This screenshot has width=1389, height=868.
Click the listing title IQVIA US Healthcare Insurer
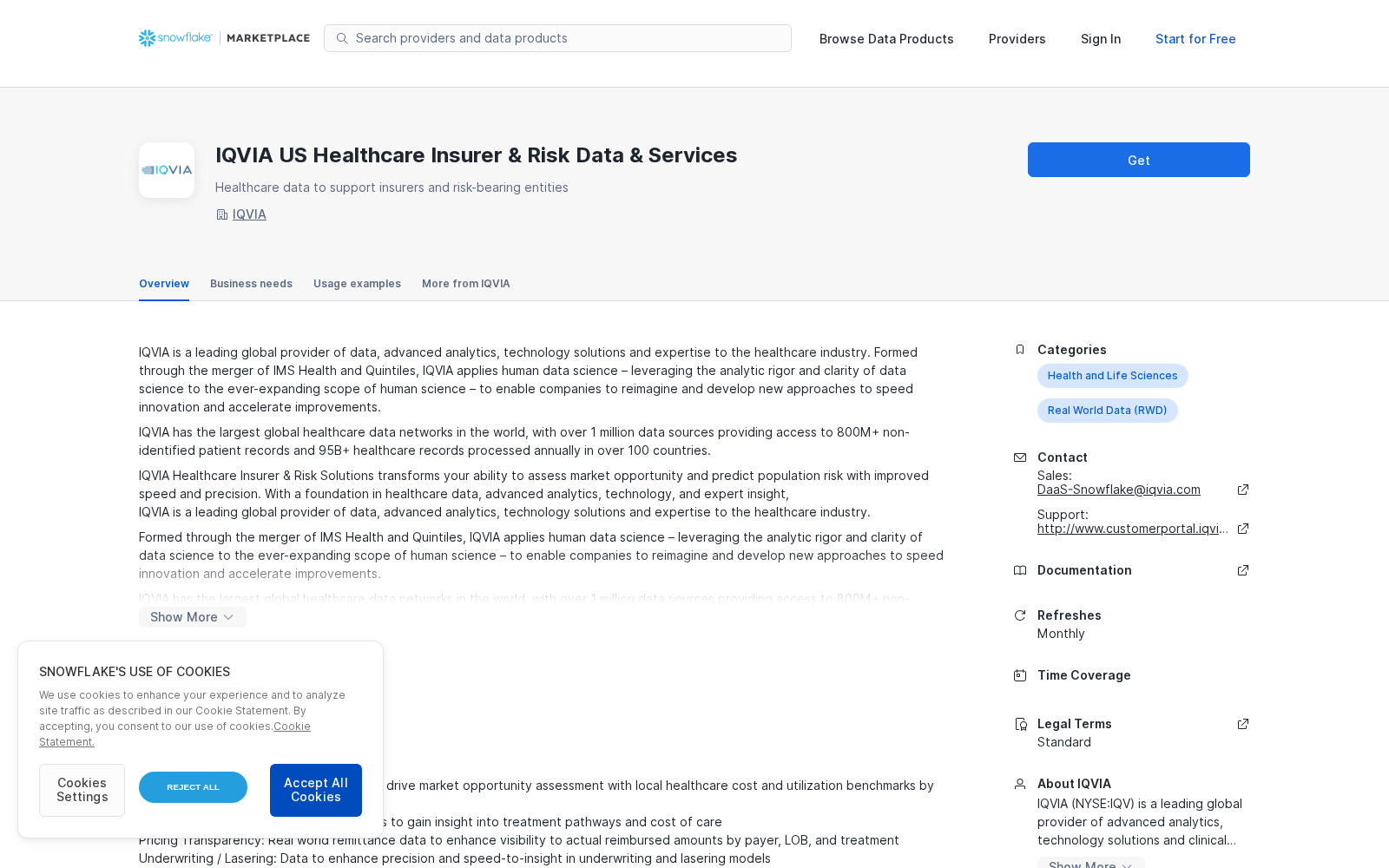pos(476,155)
